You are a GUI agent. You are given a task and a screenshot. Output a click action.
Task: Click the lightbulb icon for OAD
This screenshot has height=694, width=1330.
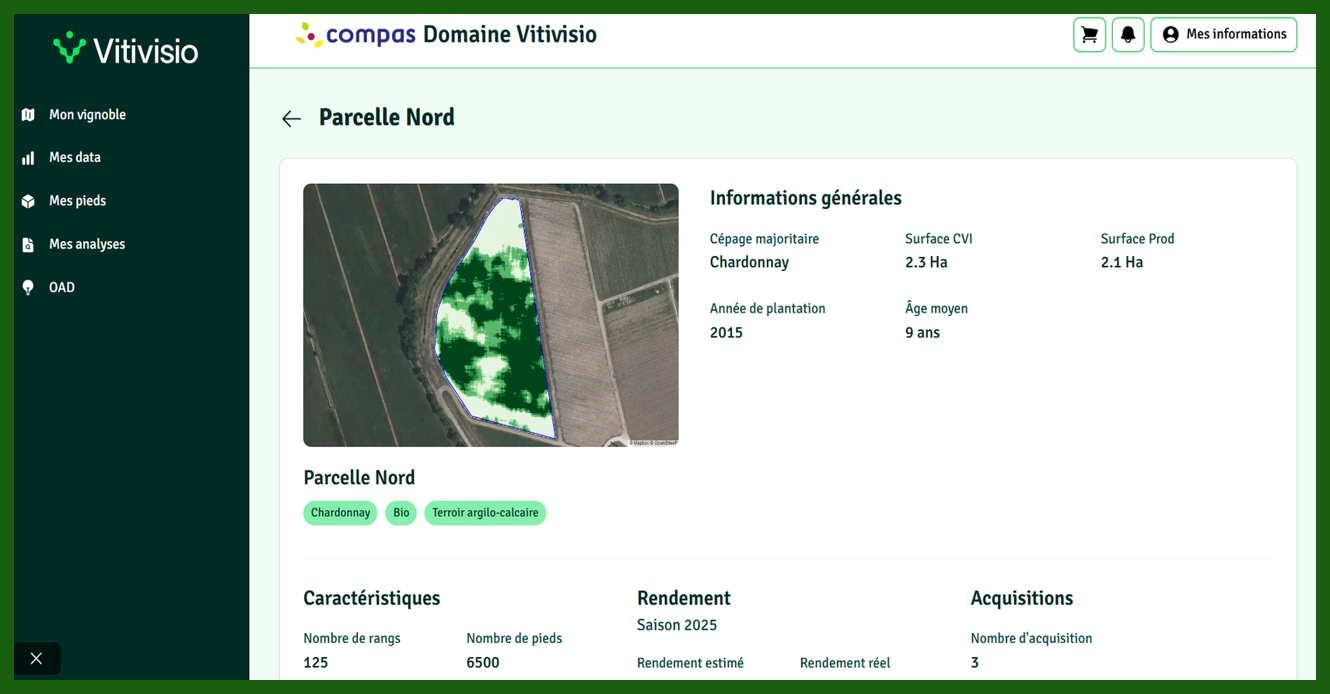28,288
